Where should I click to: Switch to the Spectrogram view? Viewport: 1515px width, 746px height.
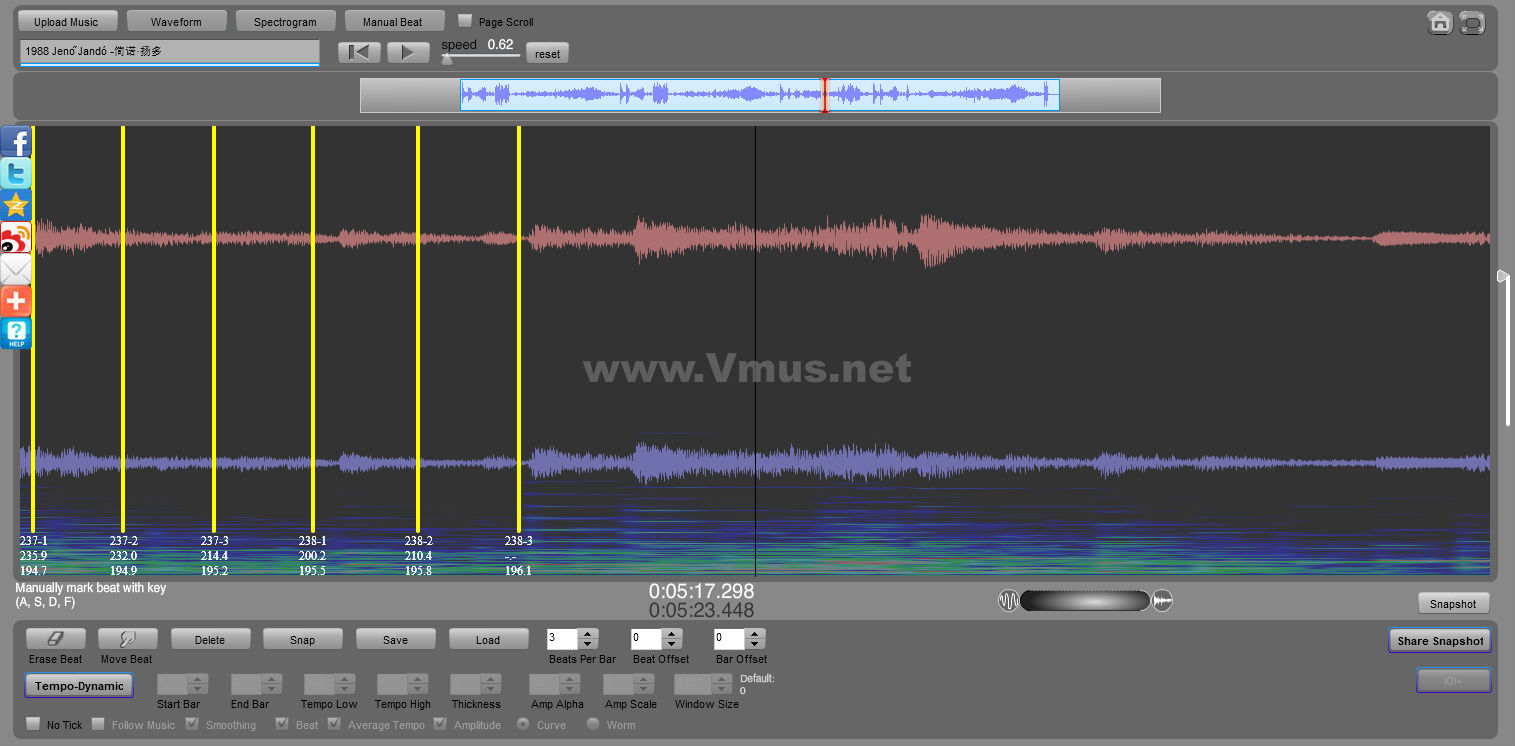[x=285, y=21]
